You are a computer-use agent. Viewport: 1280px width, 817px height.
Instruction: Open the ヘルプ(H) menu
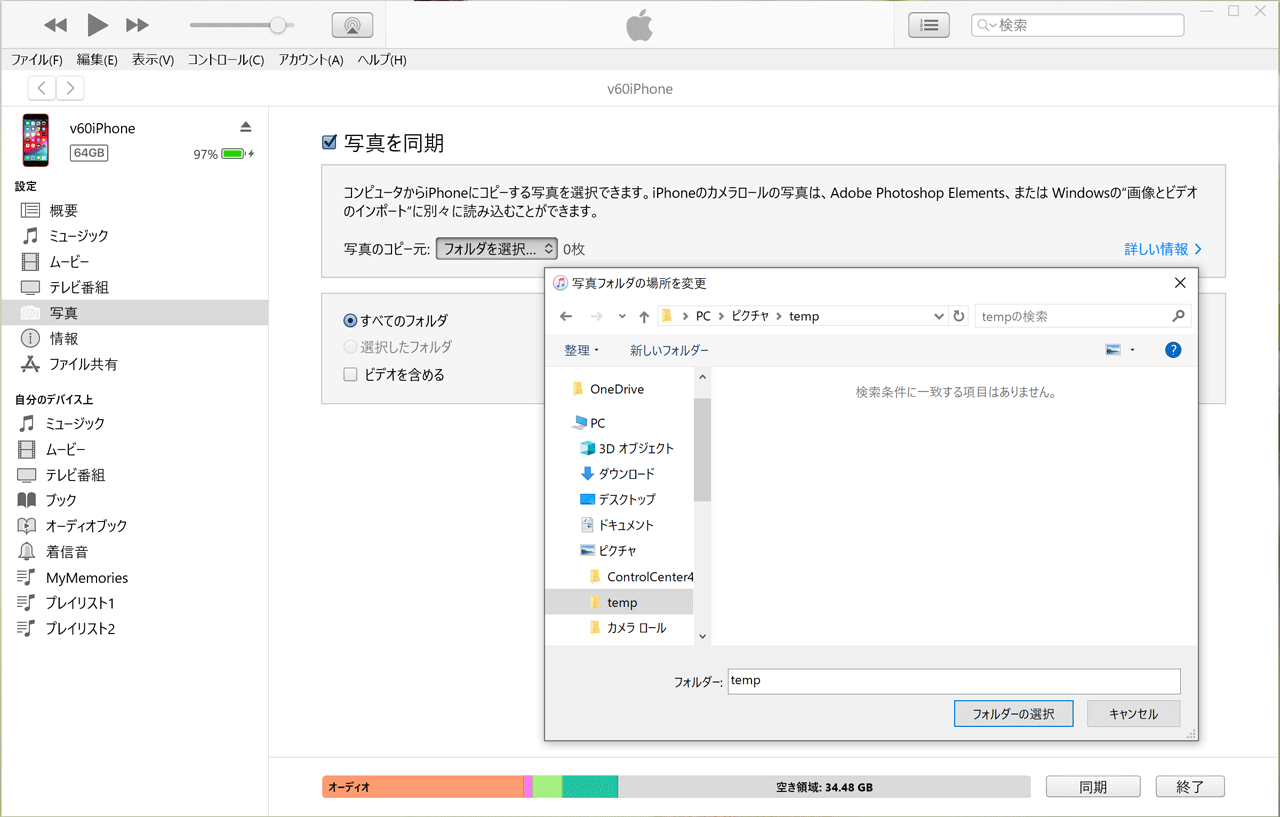(382, 60)
